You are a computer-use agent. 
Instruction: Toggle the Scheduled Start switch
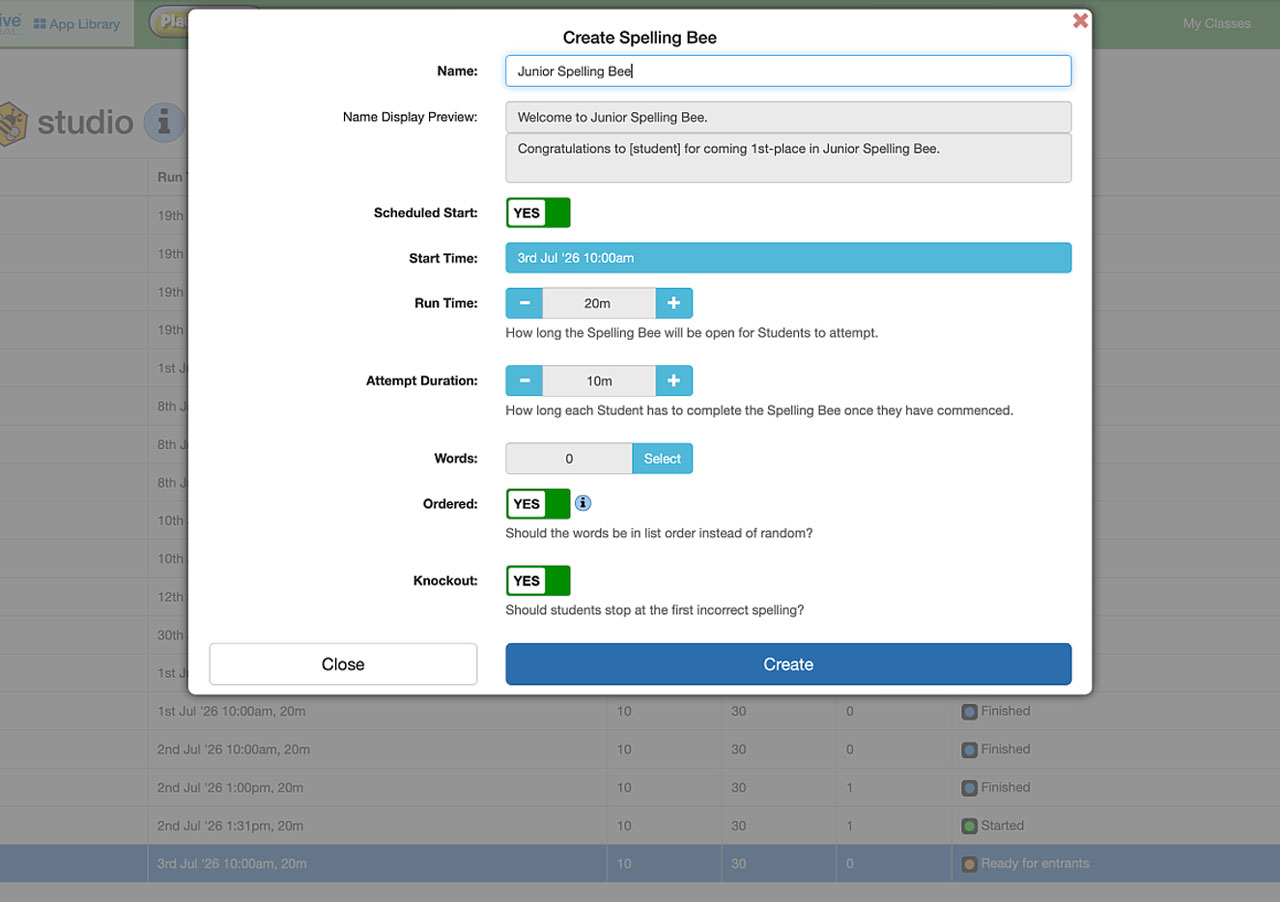pyautogui.click(x=538, y=213)
